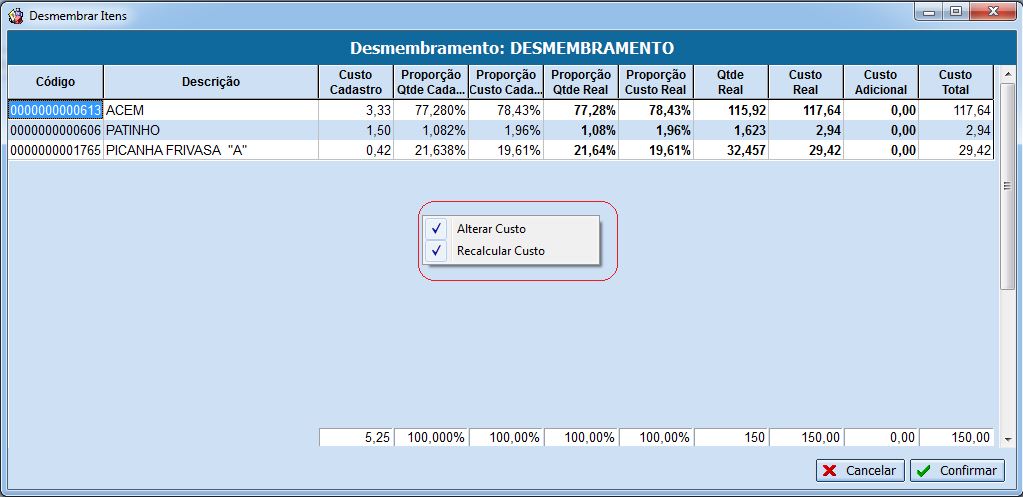
Task: Click ACEM Custo Cadastro value 3,33
Action: pos(356,110)
